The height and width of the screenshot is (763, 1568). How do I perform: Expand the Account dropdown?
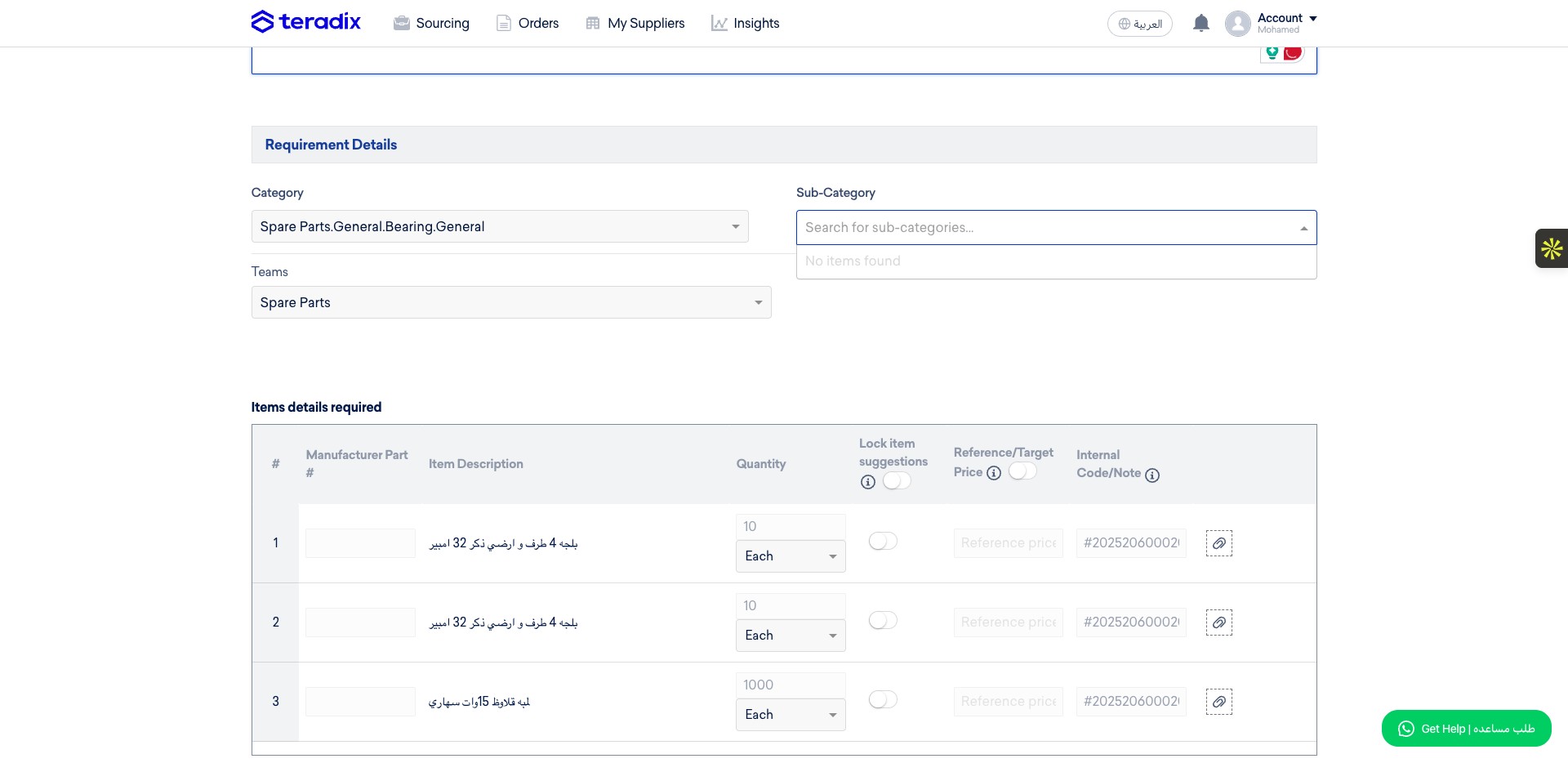click(x=1287, y=23)
